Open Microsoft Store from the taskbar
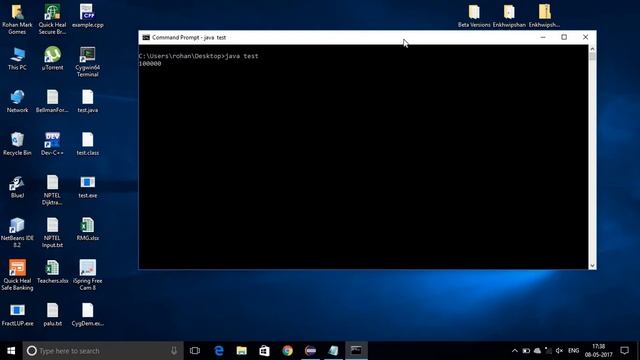 click(x=264, y=351)
